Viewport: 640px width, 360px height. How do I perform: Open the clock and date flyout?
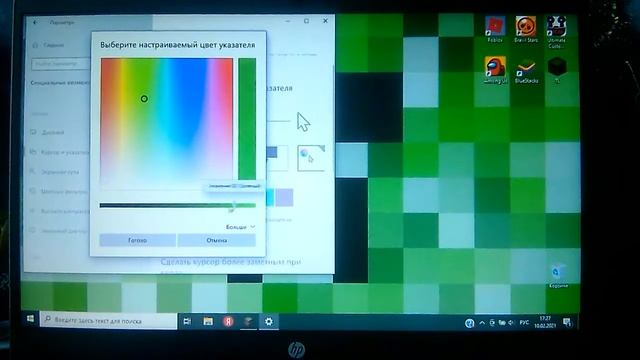point(545,322)
